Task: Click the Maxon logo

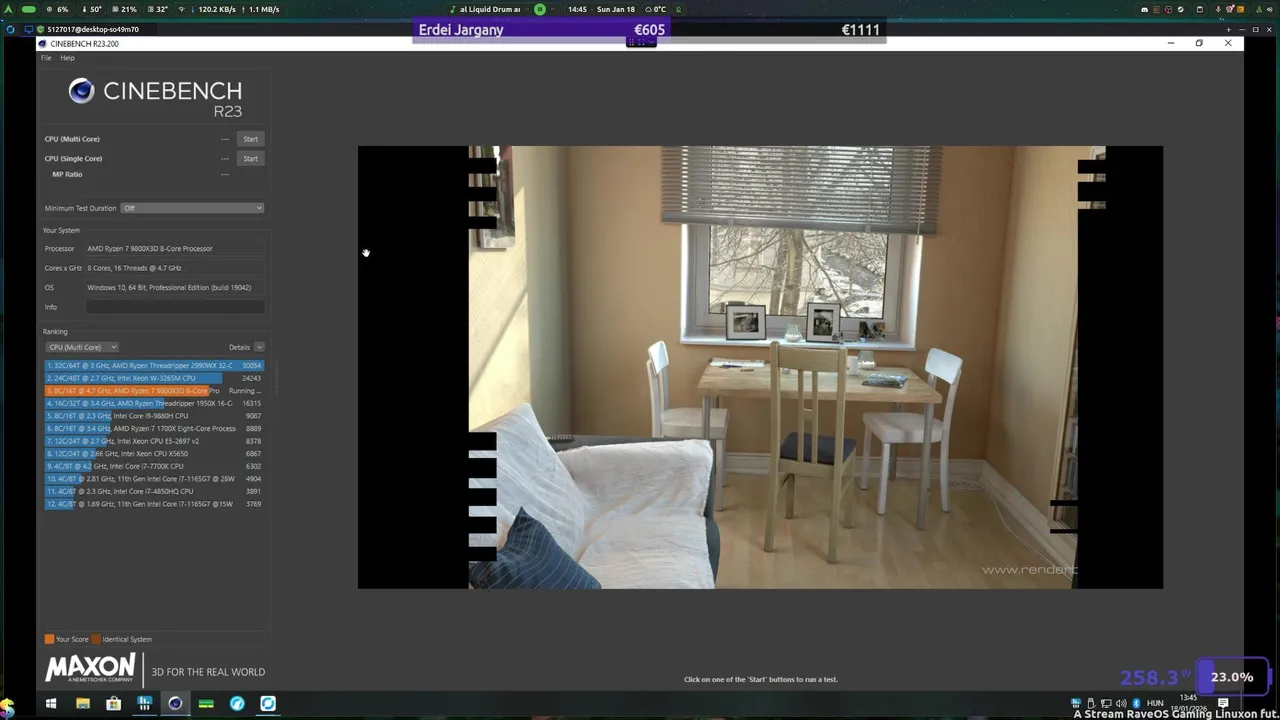Action: [x=90, y=668]
